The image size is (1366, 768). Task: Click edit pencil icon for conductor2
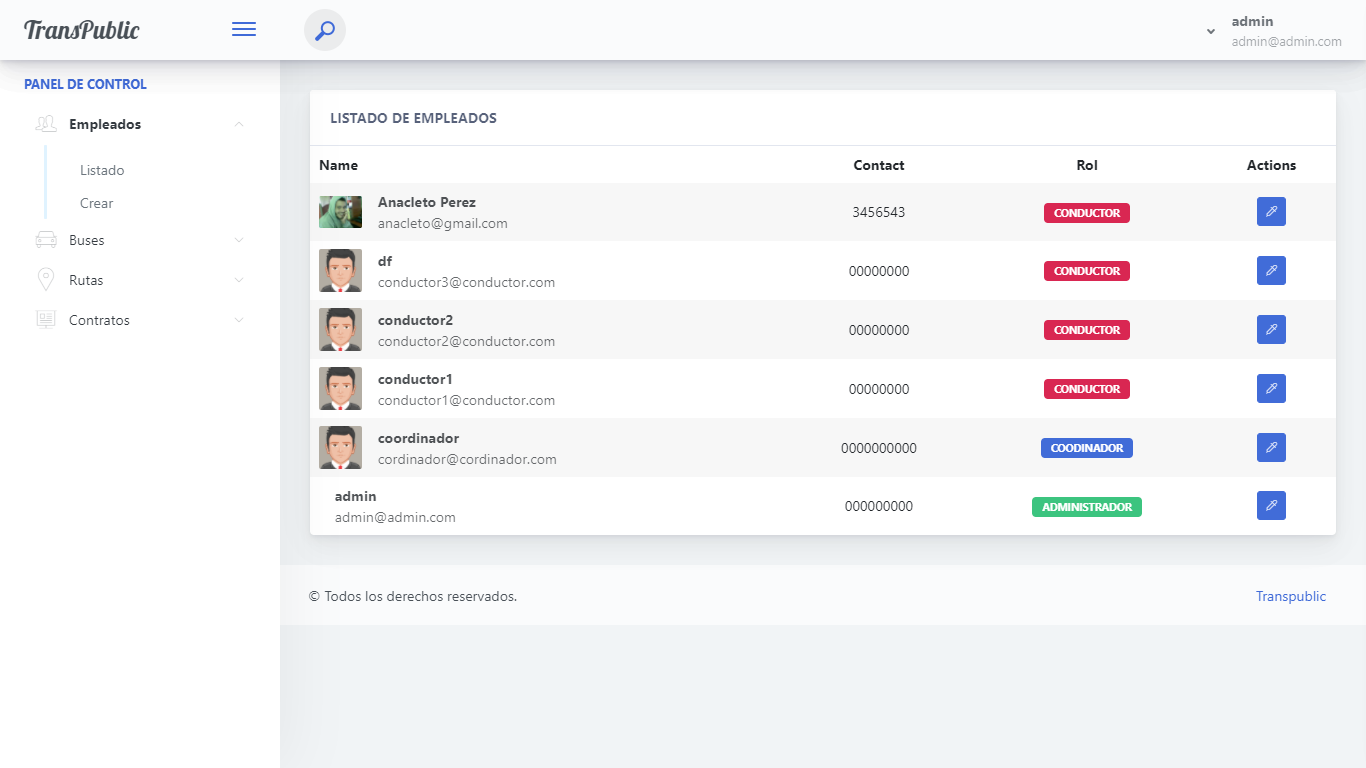[x=1271, y=330]
